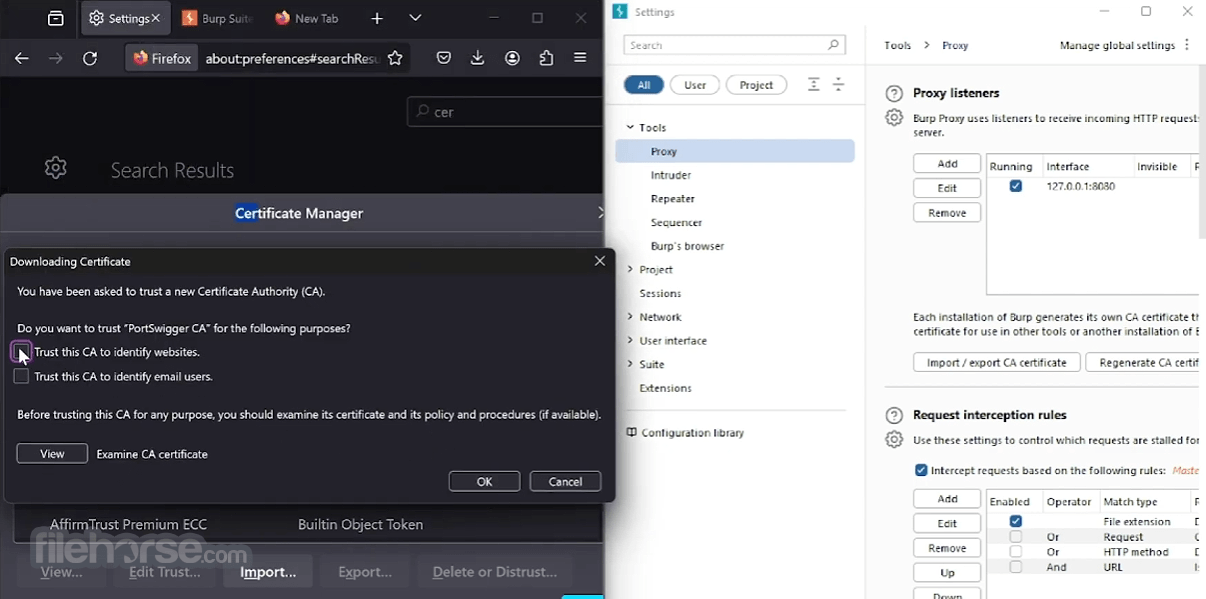Open Manage global settings kebab menu
The width and height of the screenshot is (1206, 599).
click(x=1187, y=45)
